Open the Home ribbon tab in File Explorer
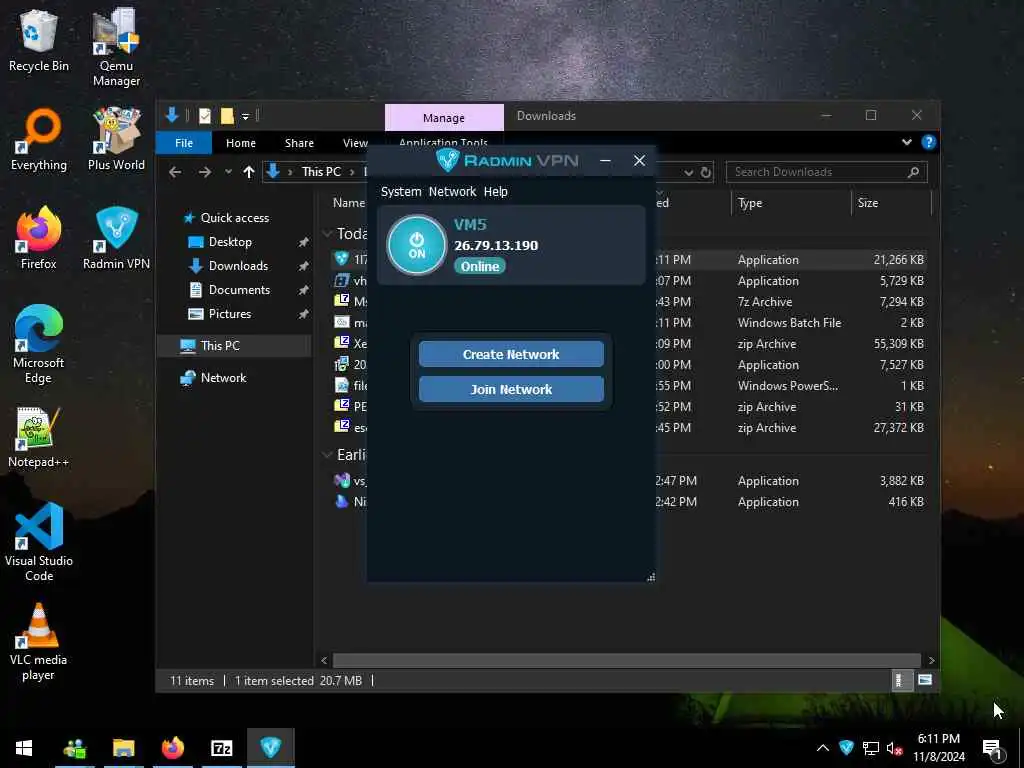The width and height of the screenshot is (1024, 768). (x=240, y=142)
